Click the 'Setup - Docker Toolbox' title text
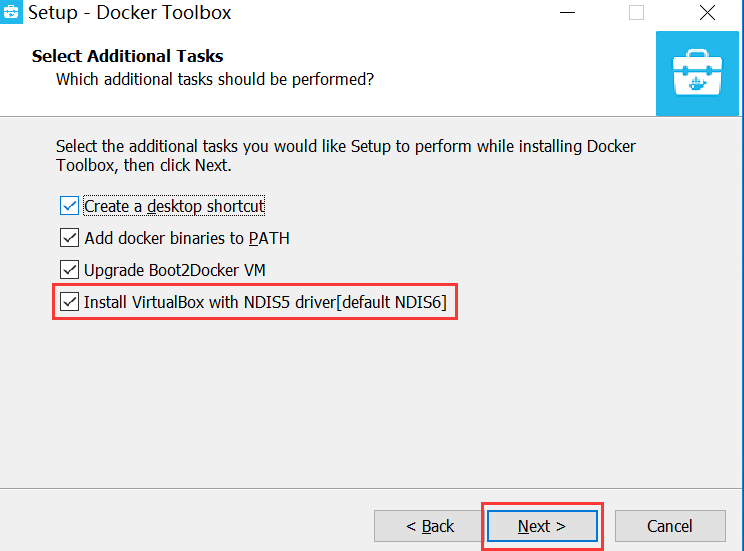744x551 pixels. [130, 12]
